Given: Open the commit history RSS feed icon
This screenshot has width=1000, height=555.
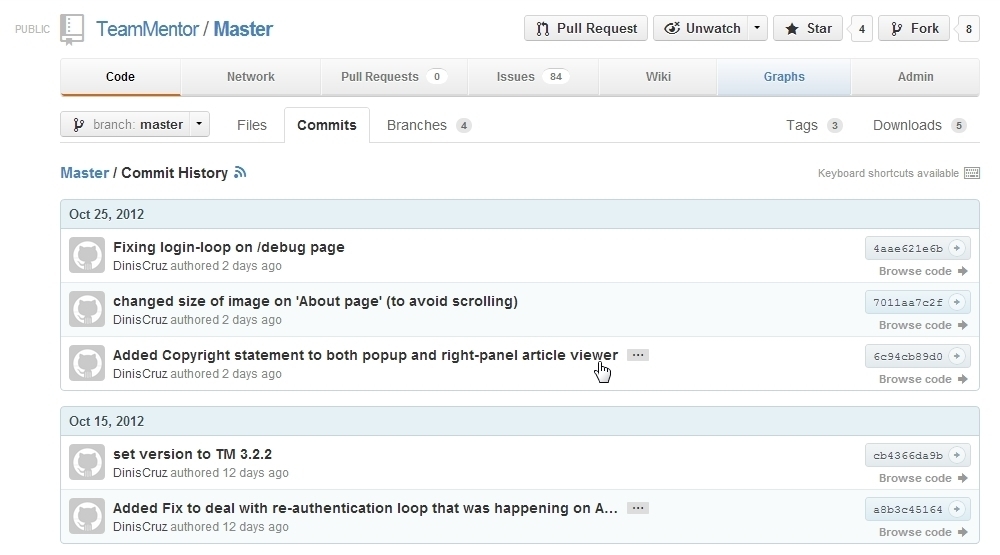Looking at the screenshot, I should (240, 173).
